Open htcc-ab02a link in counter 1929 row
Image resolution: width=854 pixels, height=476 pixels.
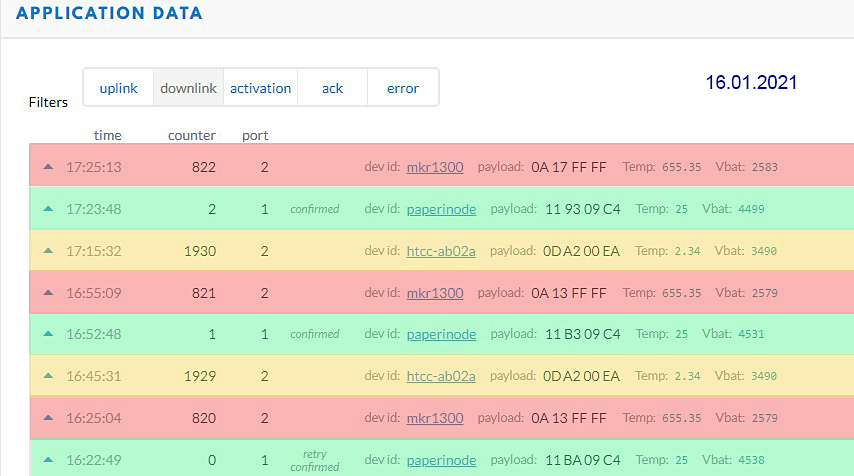tap(441, 376)
